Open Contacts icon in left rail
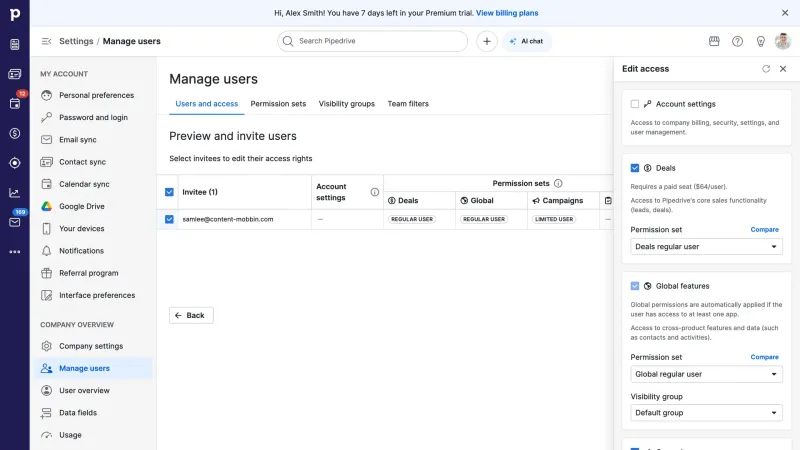Viewport: 800px width, 450px height. point(15,74)
